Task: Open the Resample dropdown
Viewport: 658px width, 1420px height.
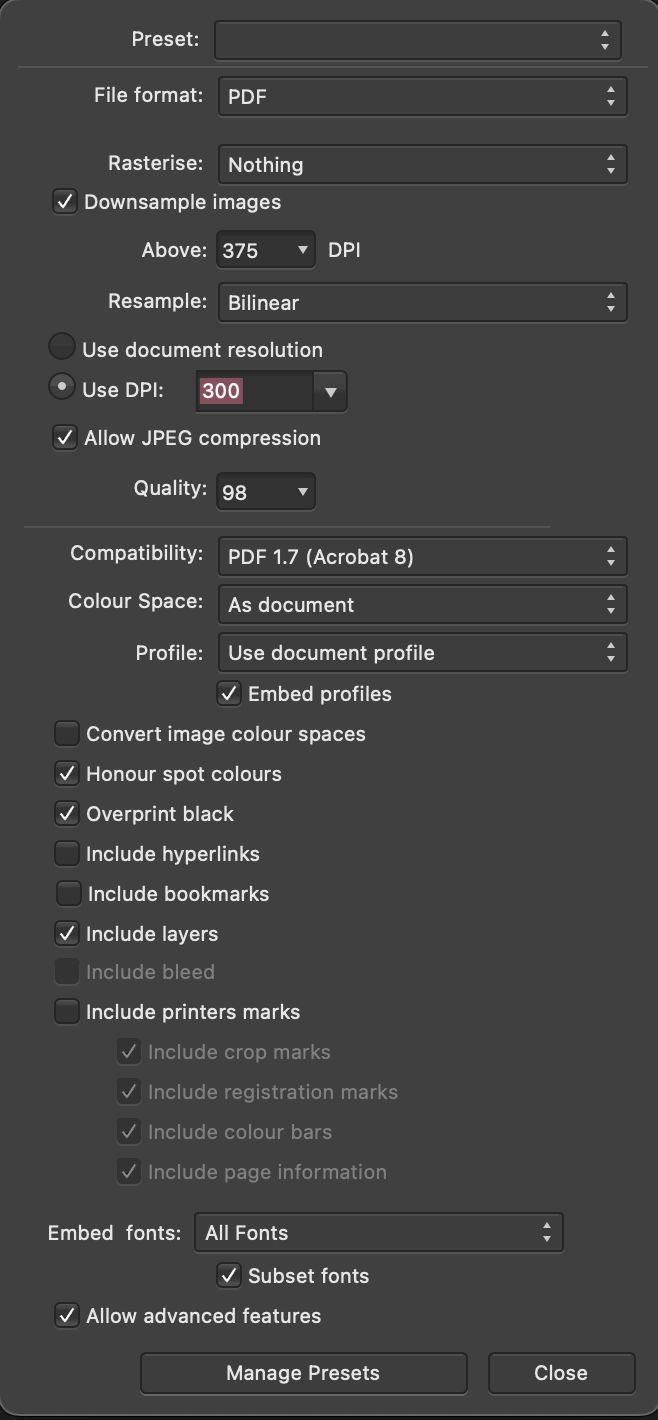Action: (x=422, y=302)
